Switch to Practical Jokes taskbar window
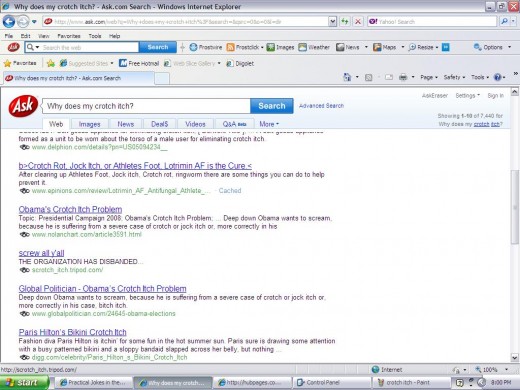The height and width of the screenshot is (390, 520). (94, 383)
